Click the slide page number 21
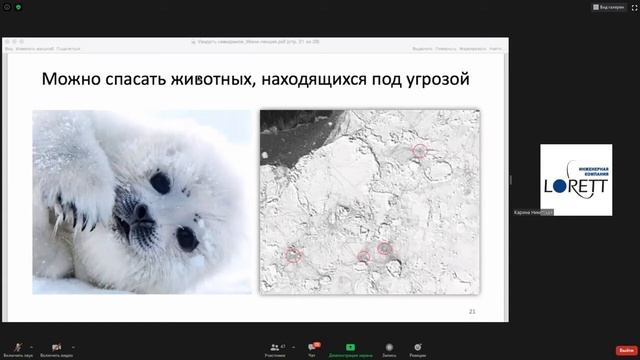This screenshot has height=360, width=640. click(x=472, y=311)
